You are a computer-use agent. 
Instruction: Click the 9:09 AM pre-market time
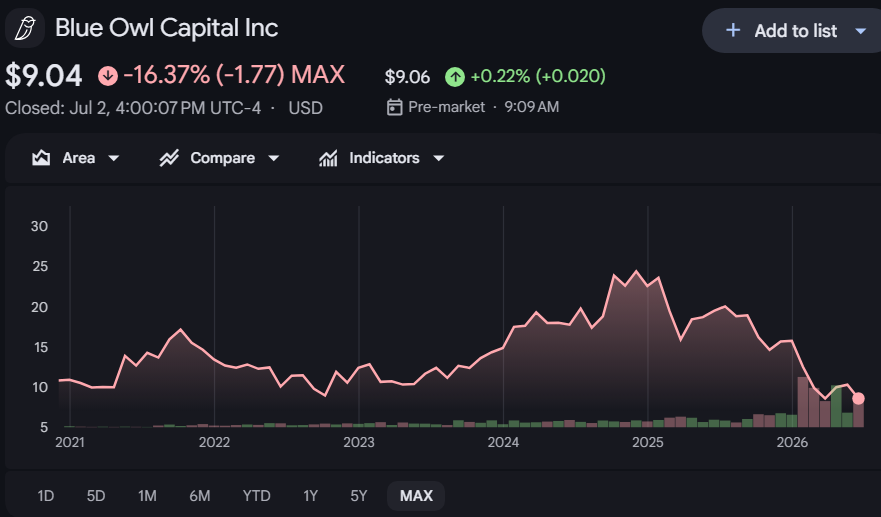click(532, 107)
